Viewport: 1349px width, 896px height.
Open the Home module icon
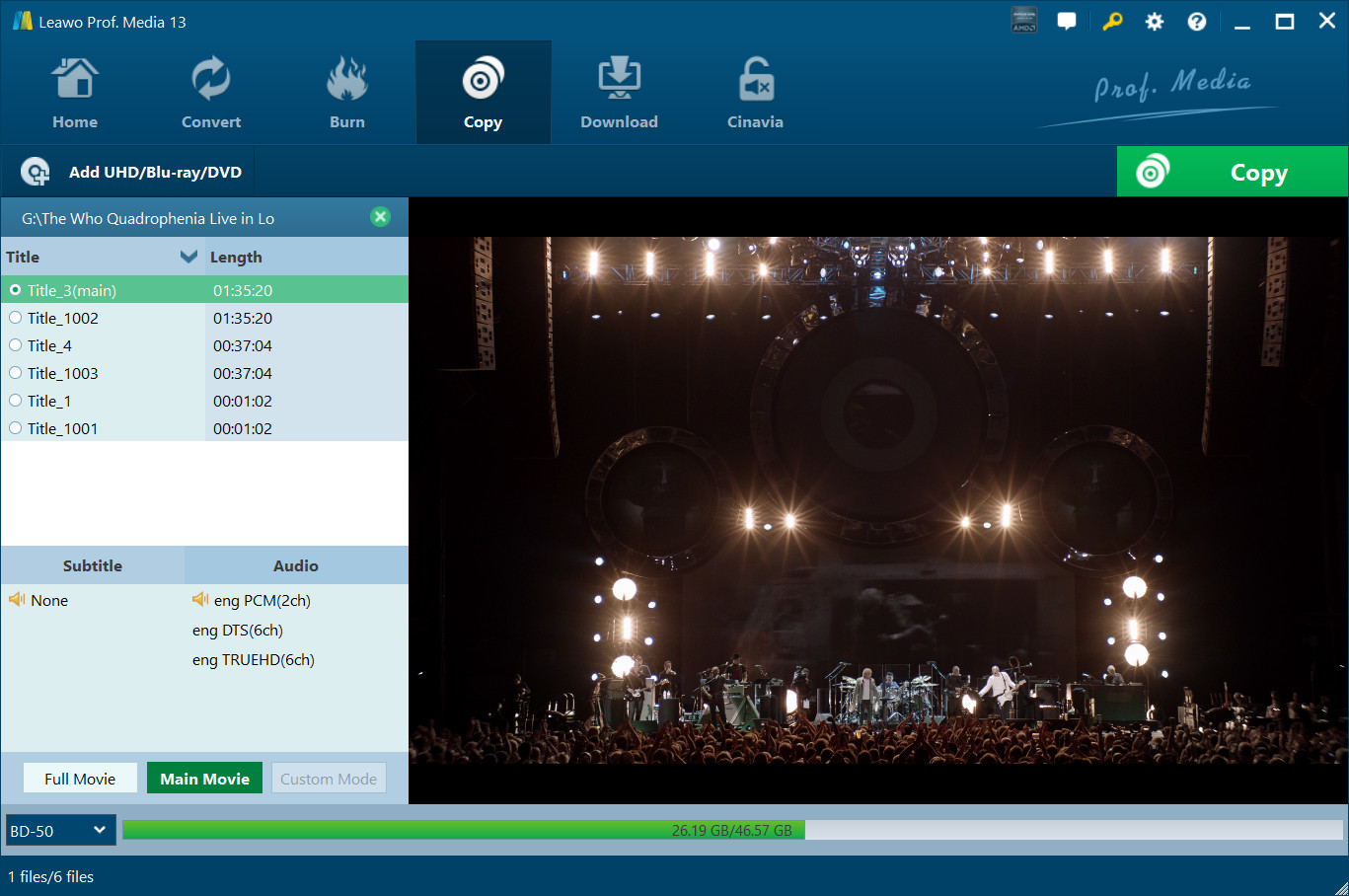coord(75,80)
